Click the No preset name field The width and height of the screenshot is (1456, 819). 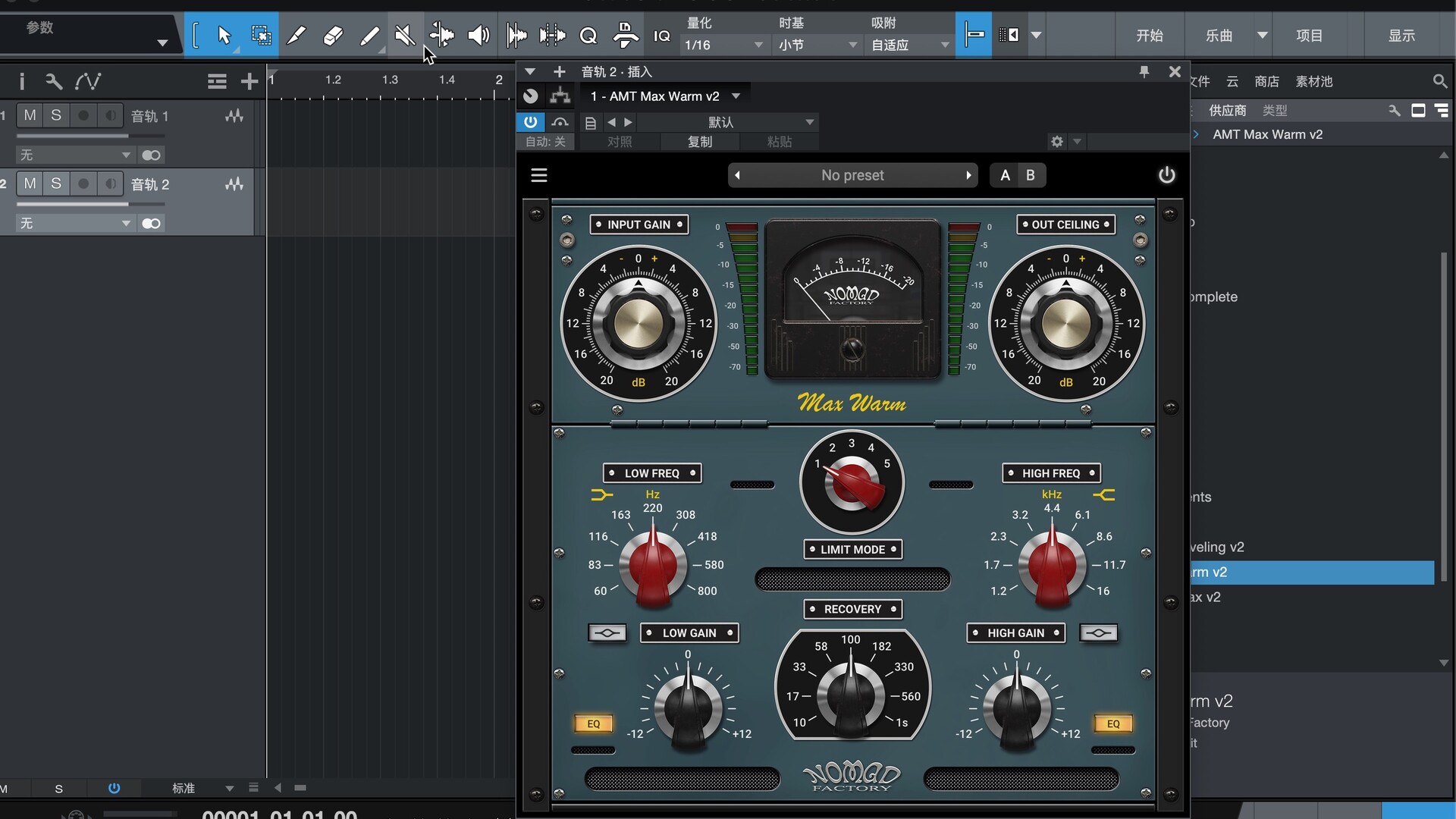click(852, 175)
